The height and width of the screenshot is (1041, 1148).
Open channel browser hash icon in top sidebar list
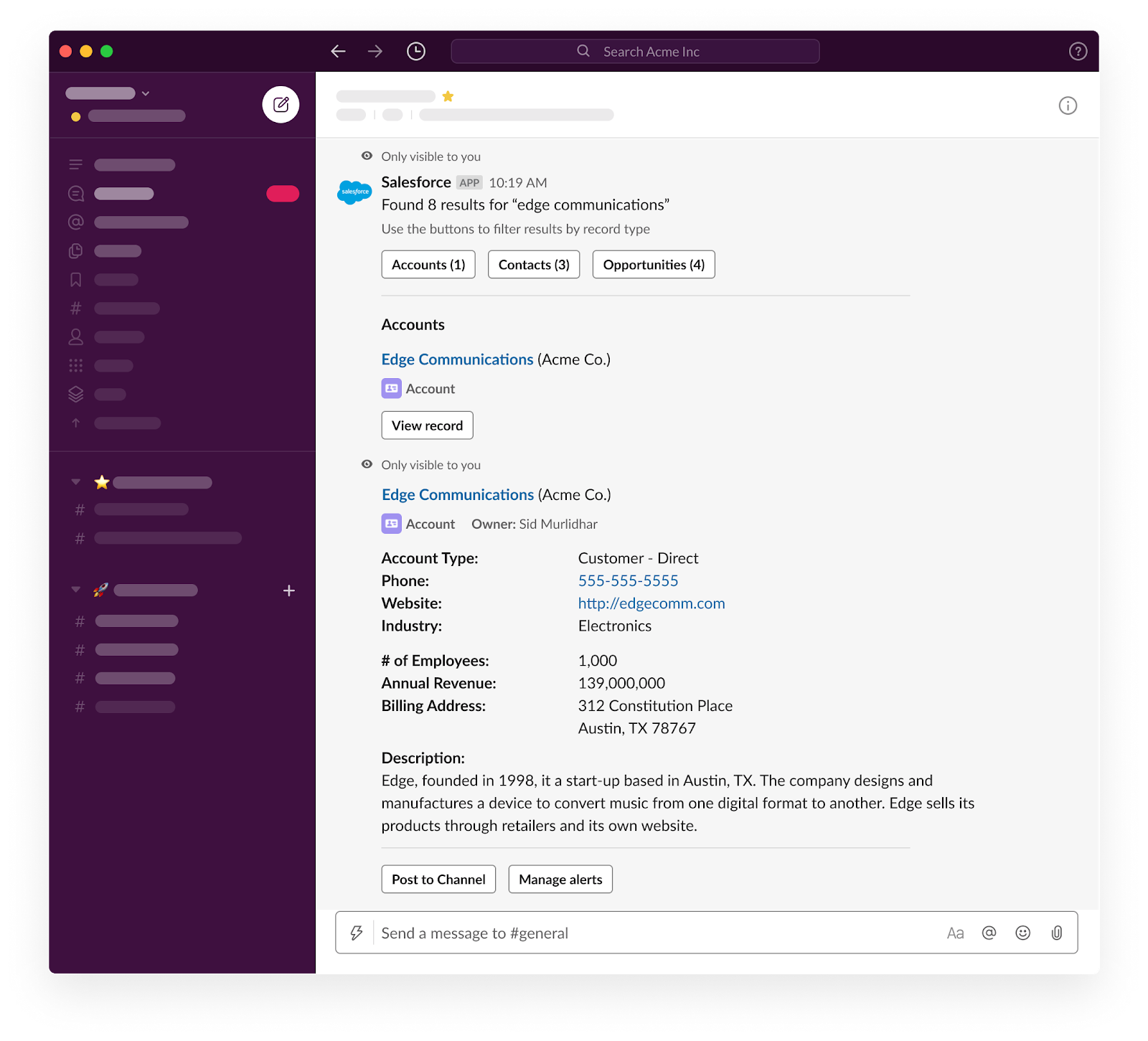[76, 308]
